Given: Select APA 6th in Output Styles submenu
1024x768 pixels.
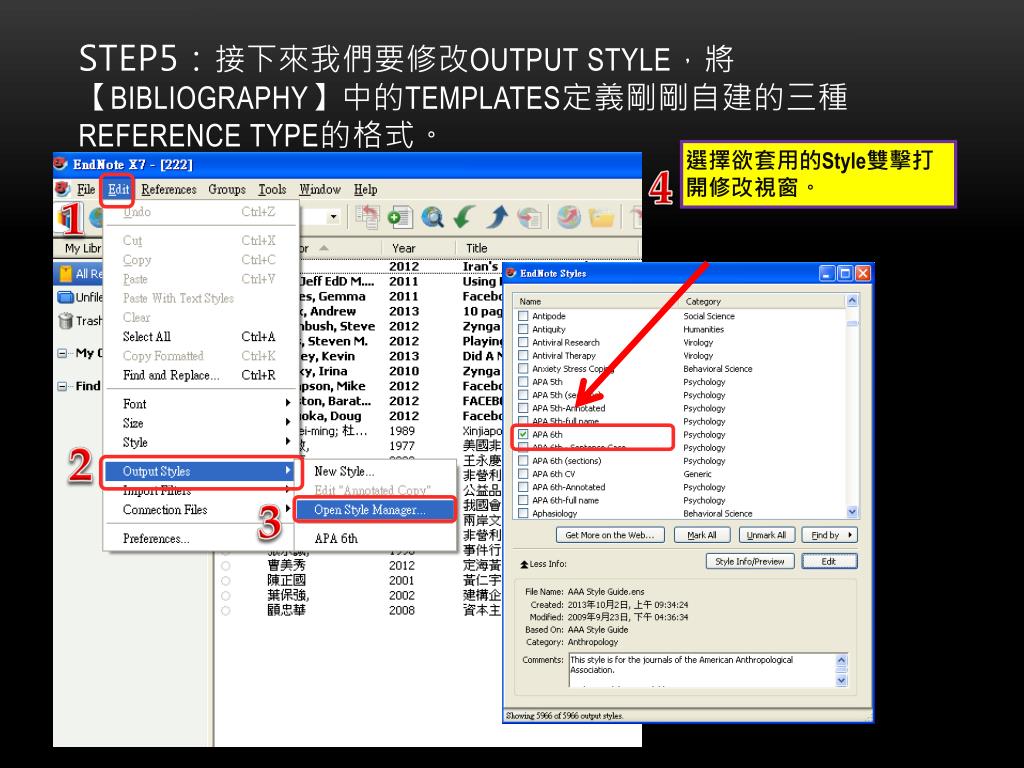Looking at the screenshot, I should click(x=376, y=538).
